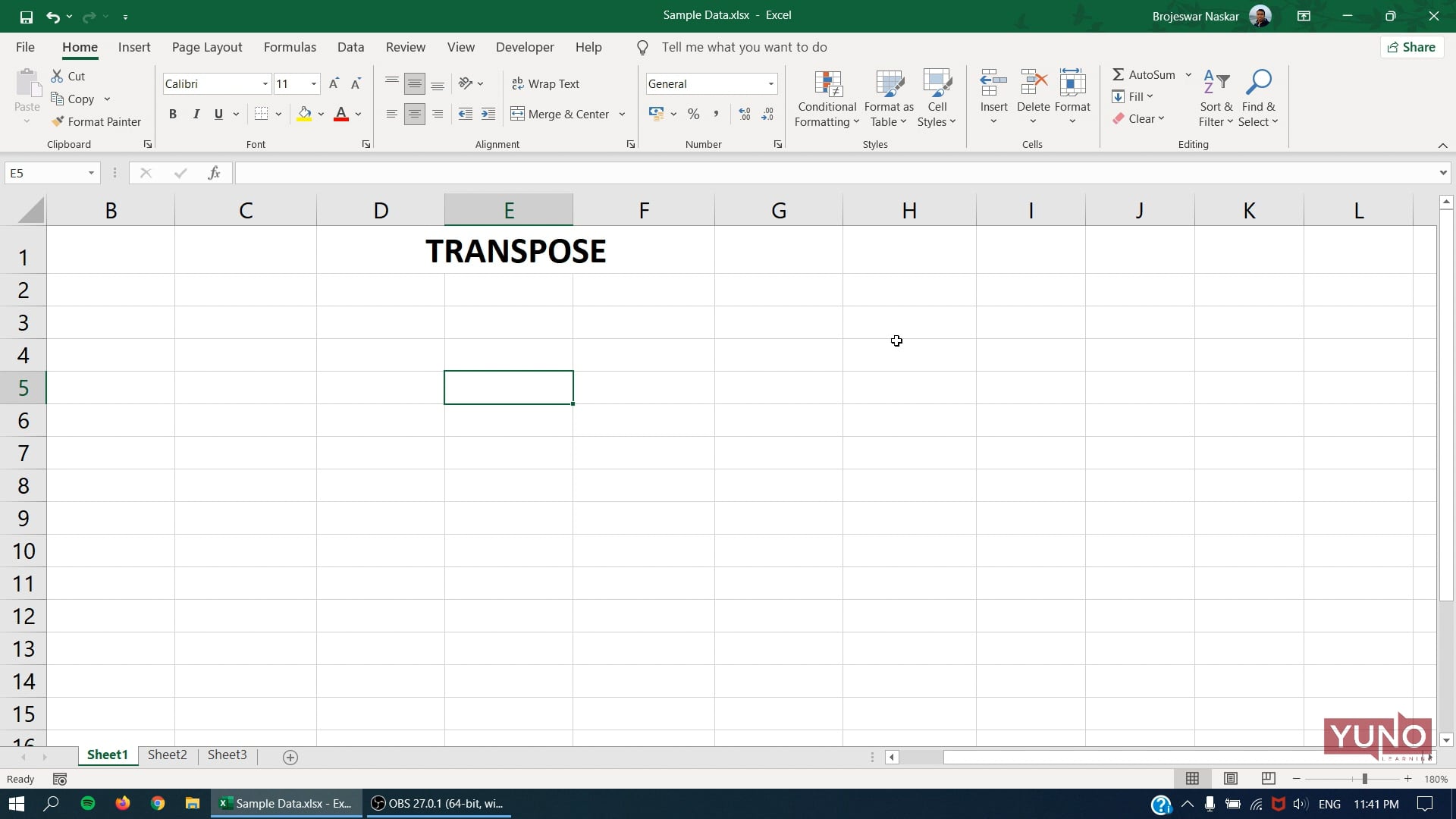Expand the formula bar
This screenshot has height=819, width=1456.
pyautogui.click(x=1442, y=173)
